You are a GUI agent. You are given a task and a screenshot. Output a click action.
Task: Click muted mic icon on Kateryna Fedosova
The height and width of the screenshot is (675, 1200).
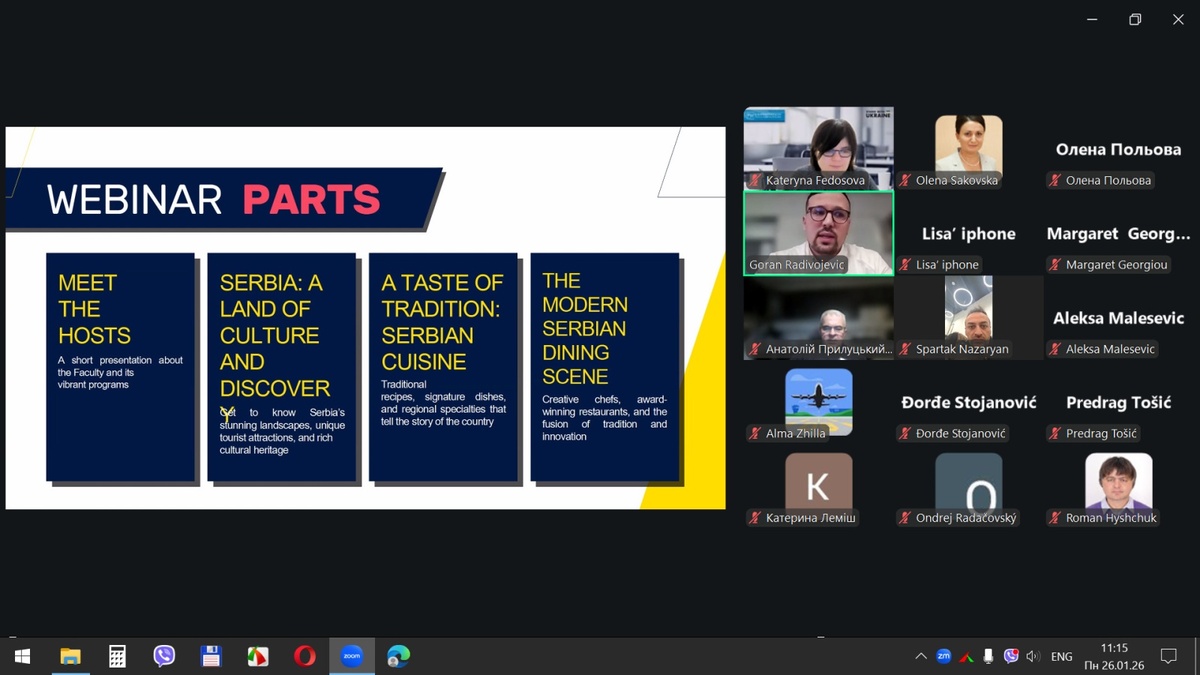tap(755, 181)
